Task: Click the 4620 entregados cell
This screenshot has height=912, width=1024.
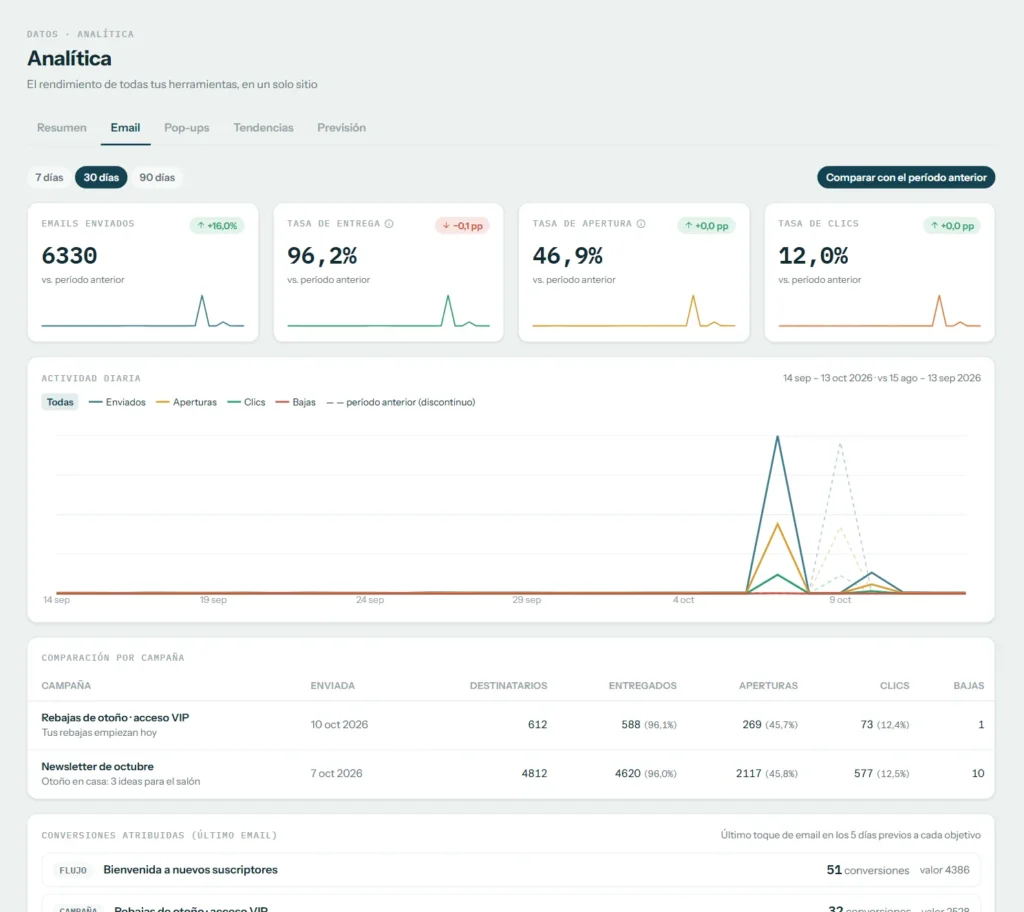Action: pyautogui.click(x=645, y=774)
